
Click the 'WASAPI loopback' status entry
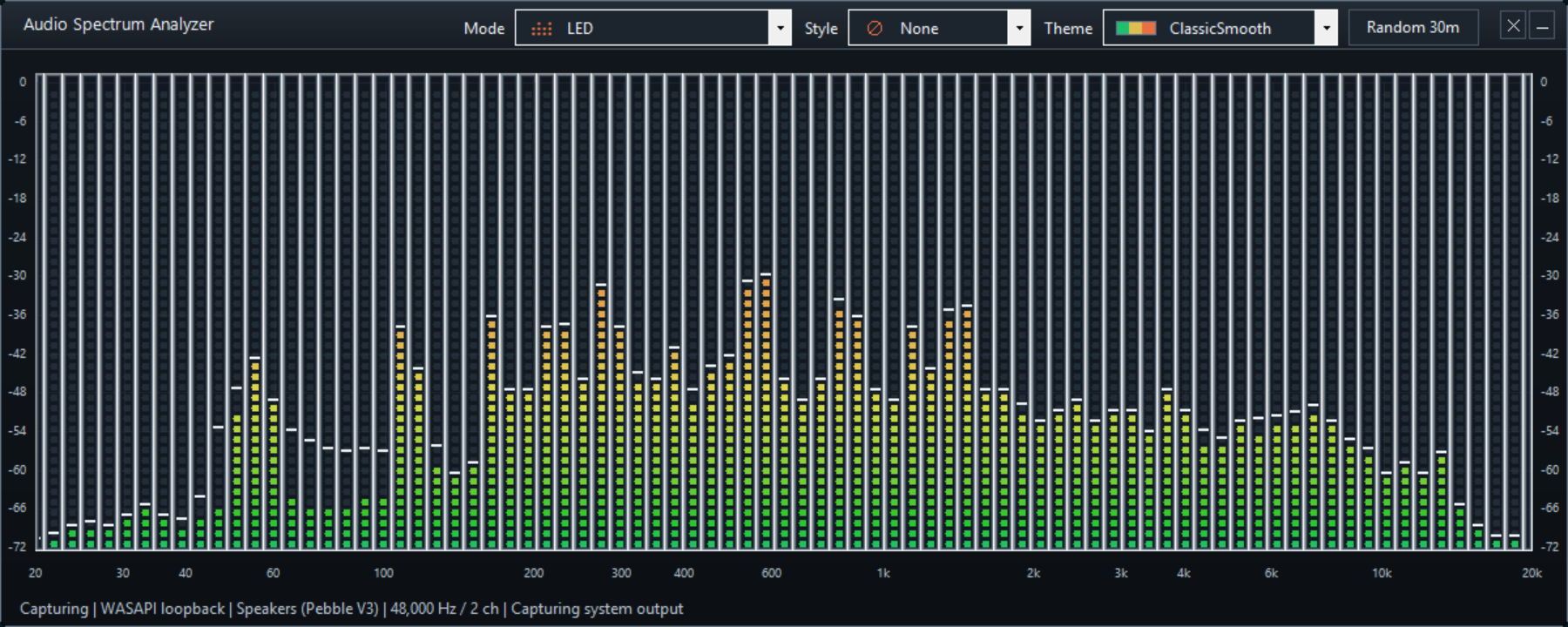point(162,609)
